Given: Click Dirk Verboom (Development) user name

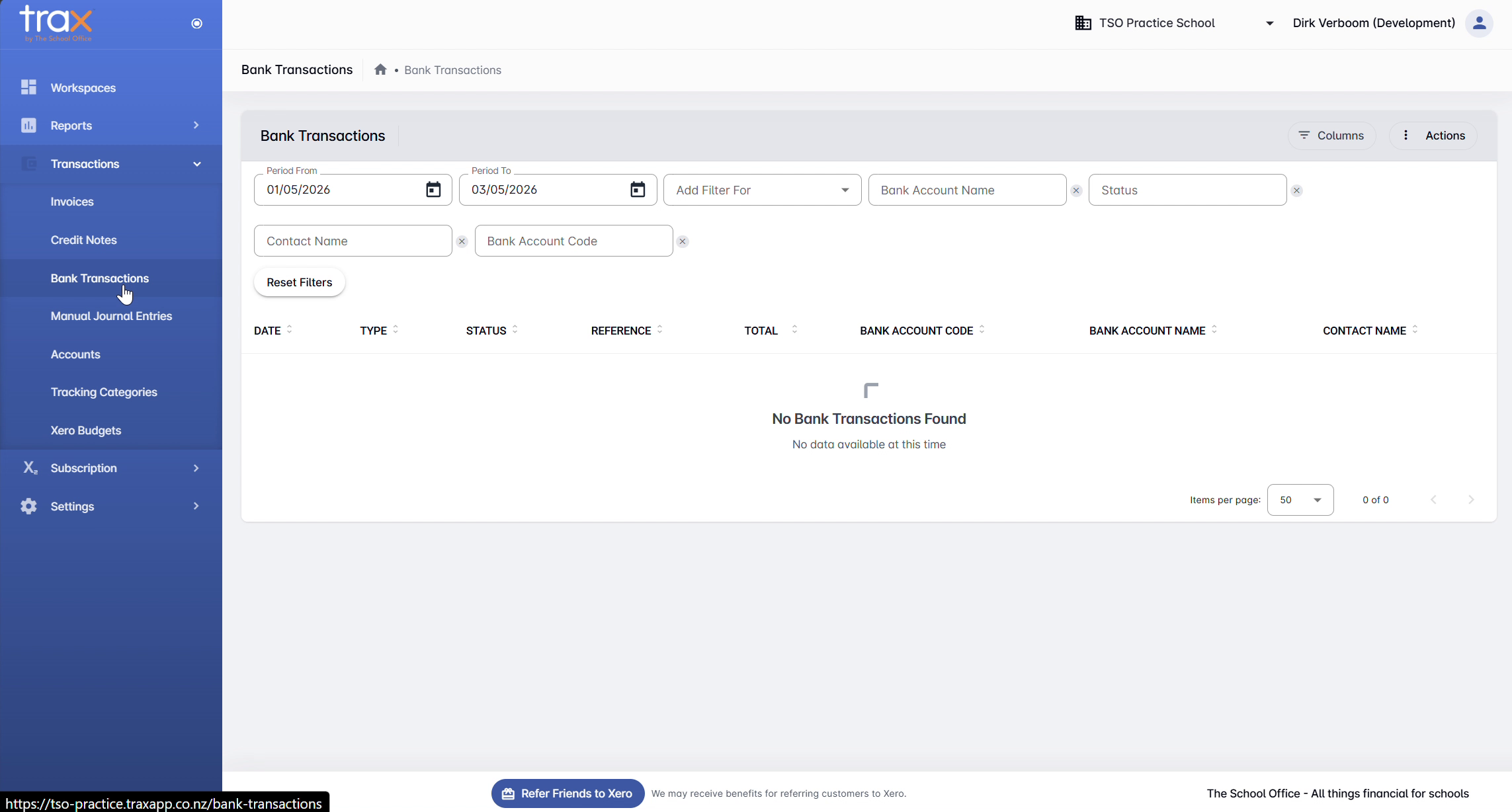Looking at the screenshot, I should [x=1374, y=23].
